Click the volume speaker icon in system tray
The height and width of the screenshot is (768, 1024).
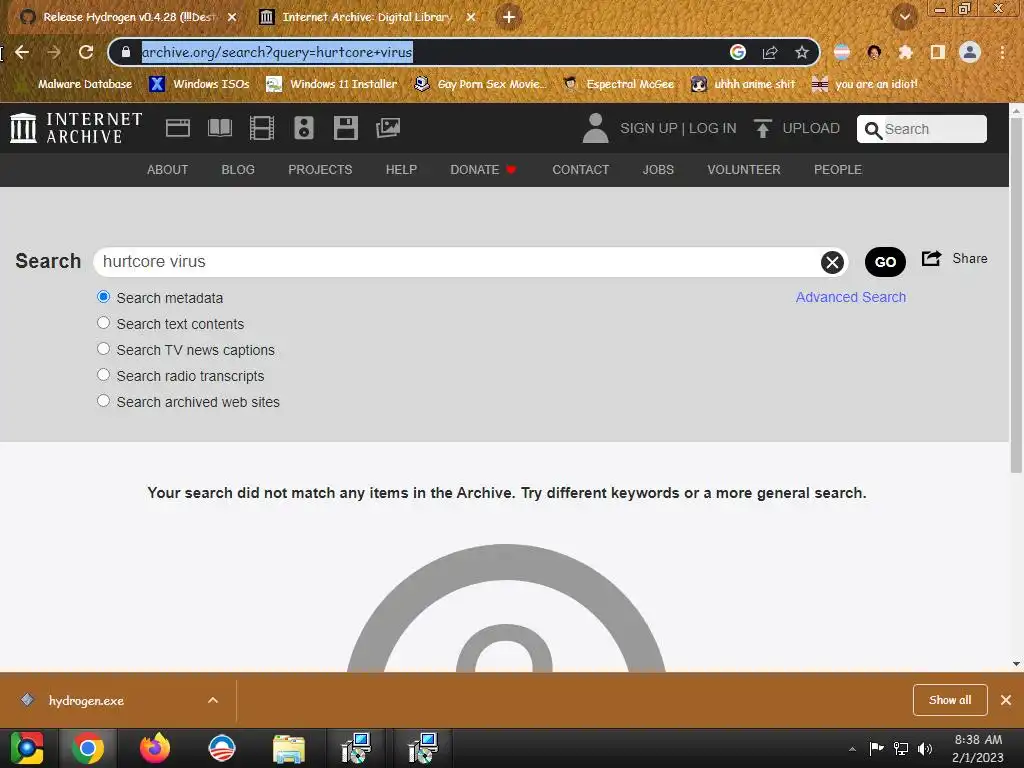[925, 749]
